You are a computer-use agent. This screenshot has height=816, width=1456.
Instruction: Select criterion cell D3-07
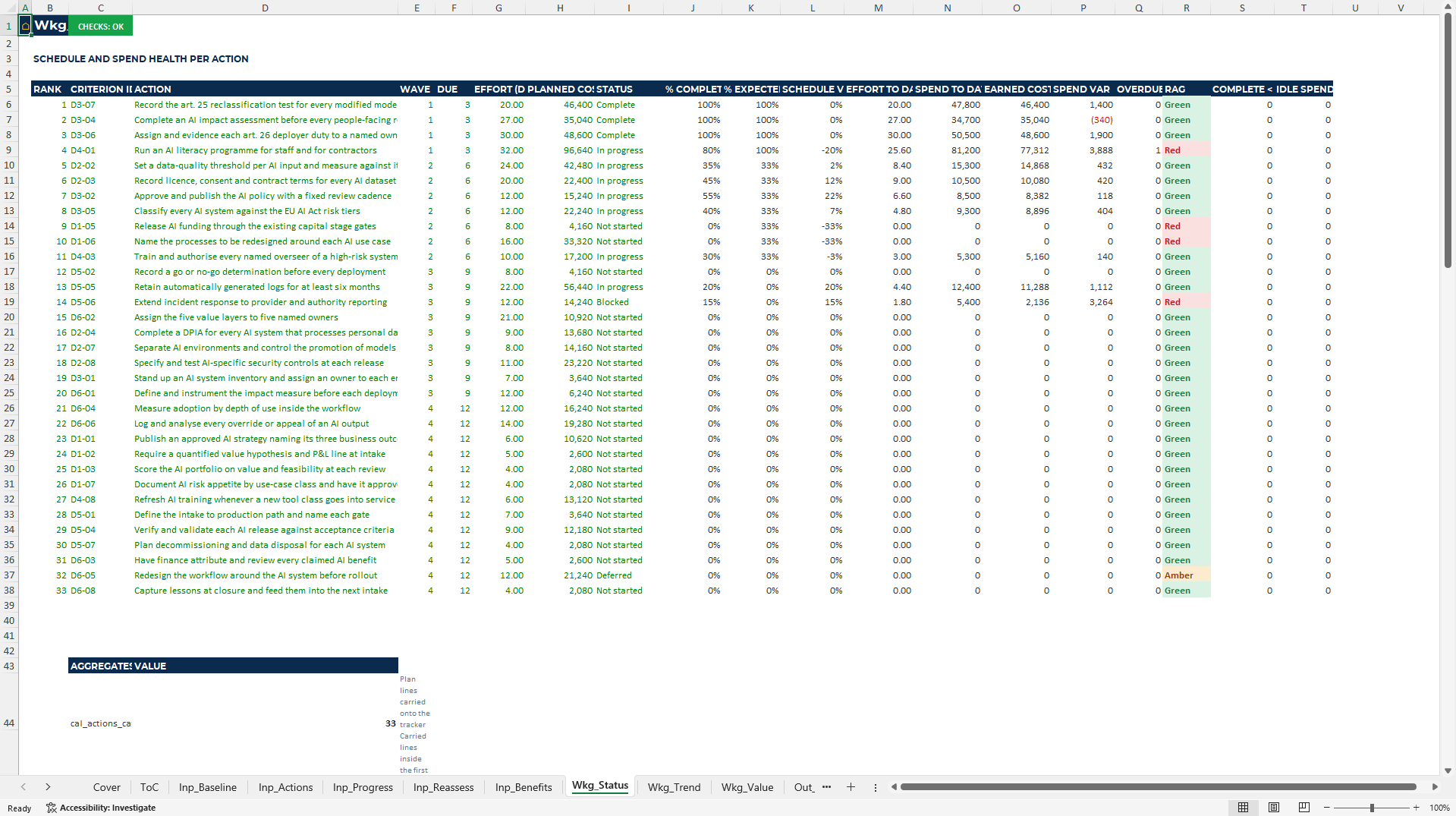point(100,105)
